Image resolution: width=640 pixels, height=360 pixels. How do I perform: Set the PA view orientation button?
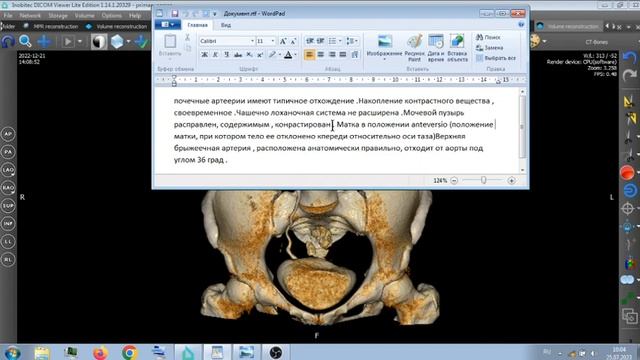coord(8,152)
